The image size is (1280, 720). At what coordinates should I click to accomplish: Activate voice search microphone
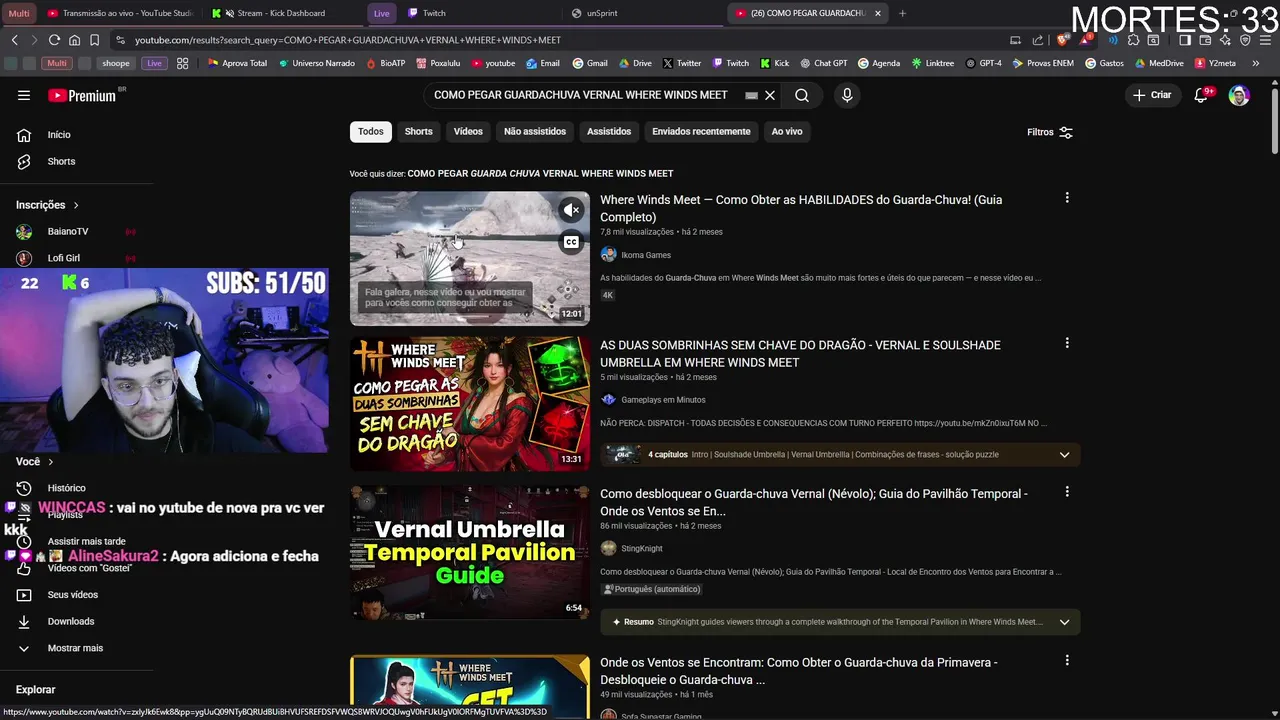coord(847,95)
